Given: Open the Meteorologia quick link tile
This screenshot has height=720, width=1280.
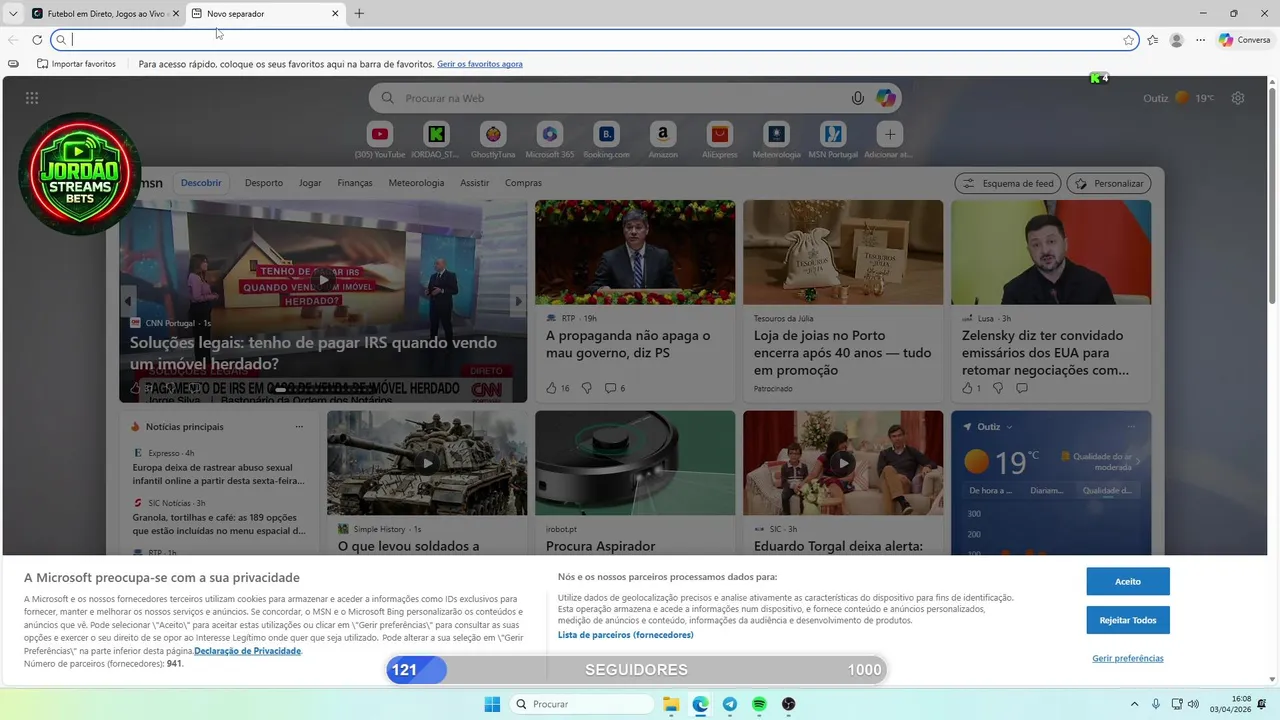Looking at the screenshot, I should [x=776, y=134].
